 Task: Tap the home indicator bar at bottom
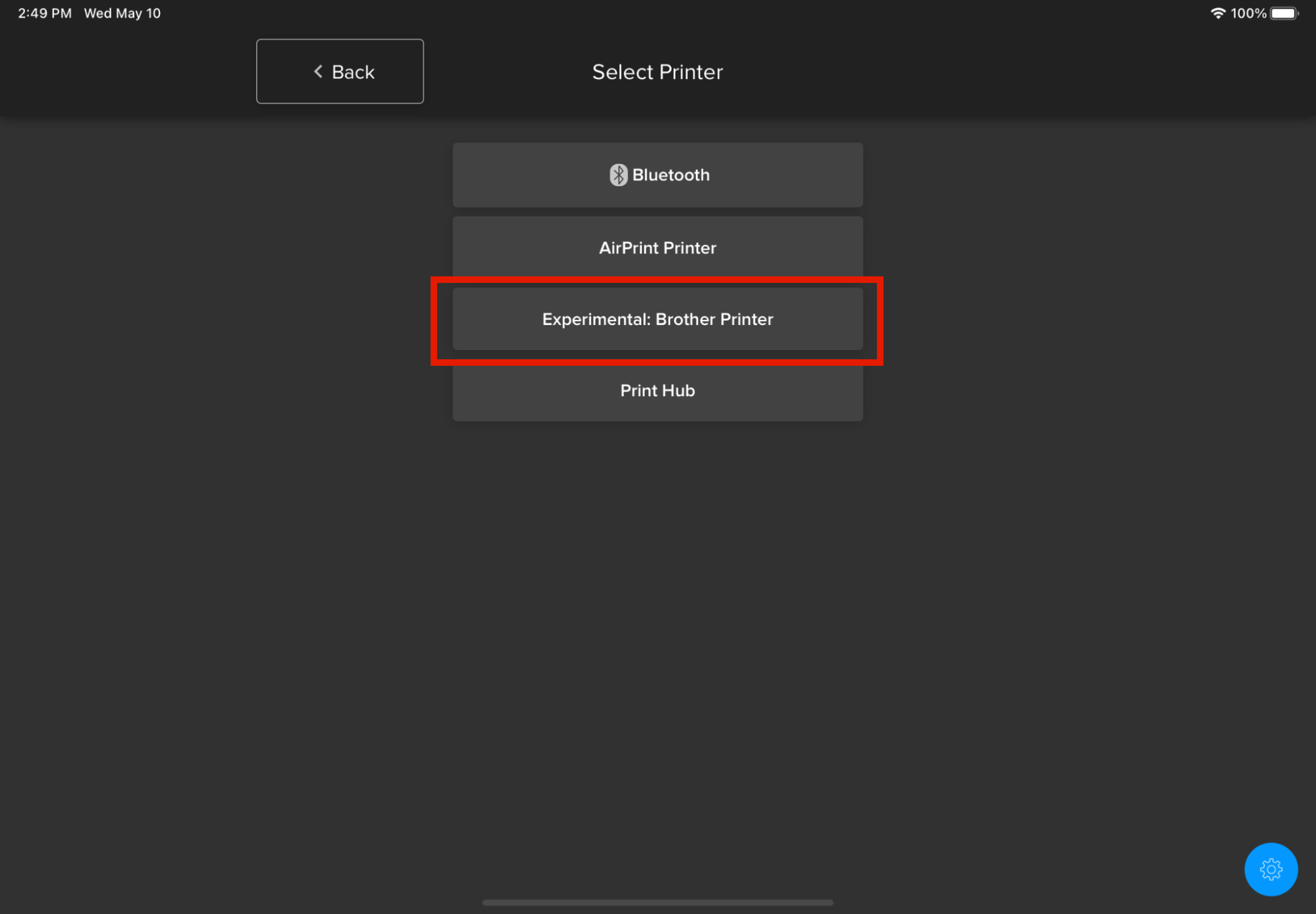657,903
